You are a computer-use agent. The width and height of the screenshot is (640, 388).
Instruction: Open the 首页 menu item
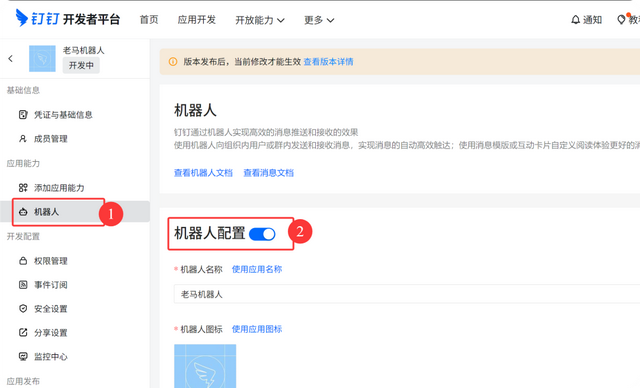149,20
